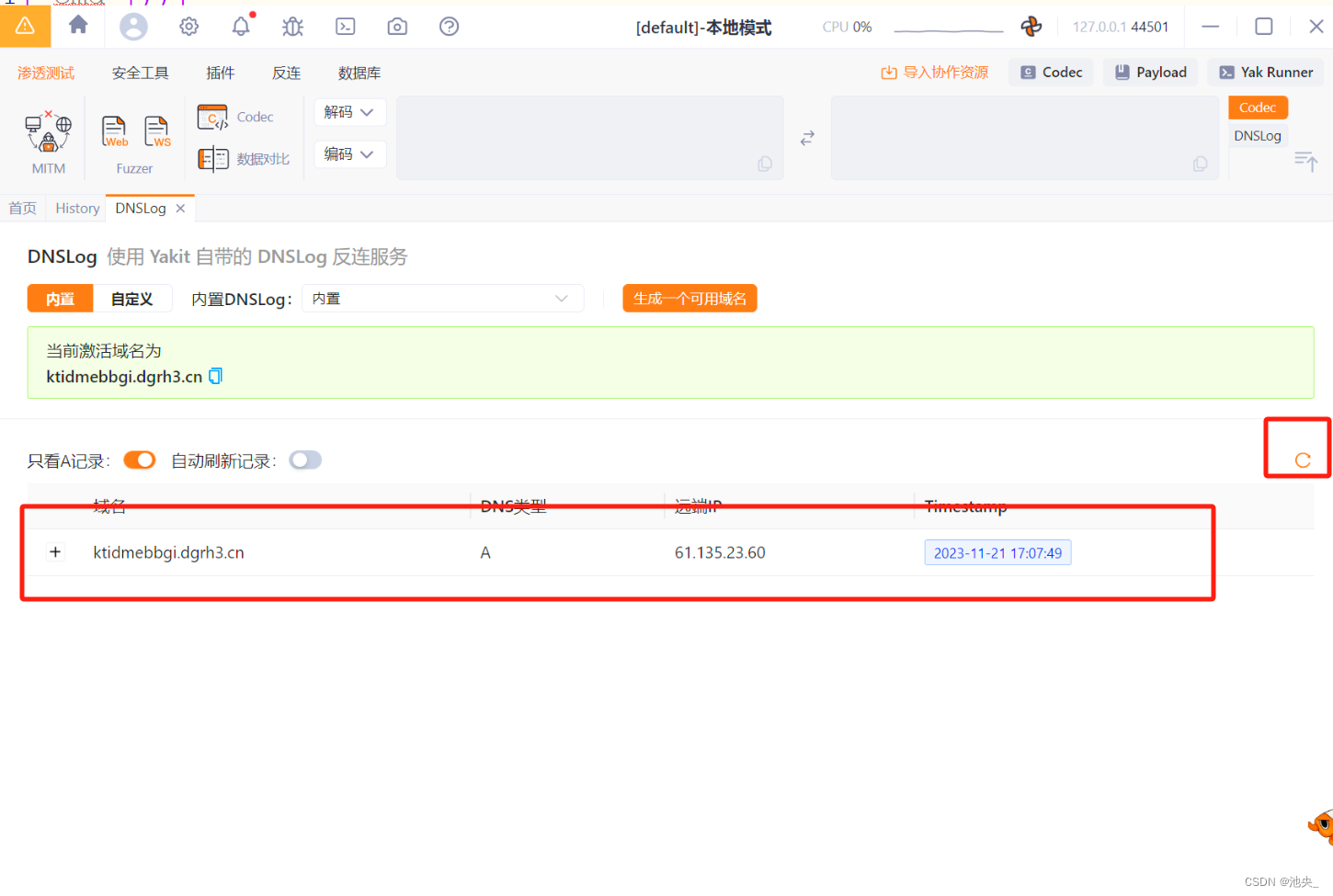Select the 内置 mode option
1333x896 pixels.
61,299
